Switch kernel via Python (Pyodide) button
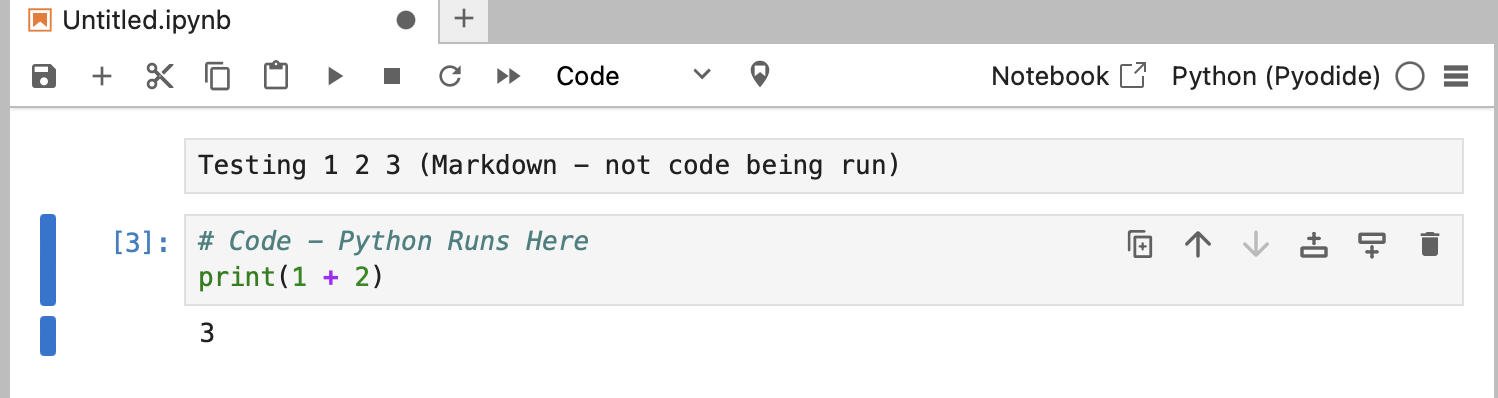 click(1276, 76)
